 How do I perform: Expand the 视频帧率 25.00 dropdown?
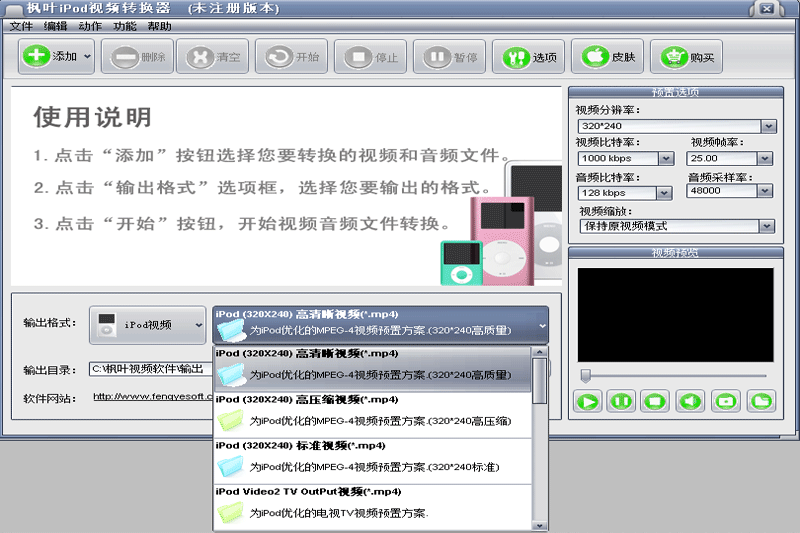click(x=765, y=159)
